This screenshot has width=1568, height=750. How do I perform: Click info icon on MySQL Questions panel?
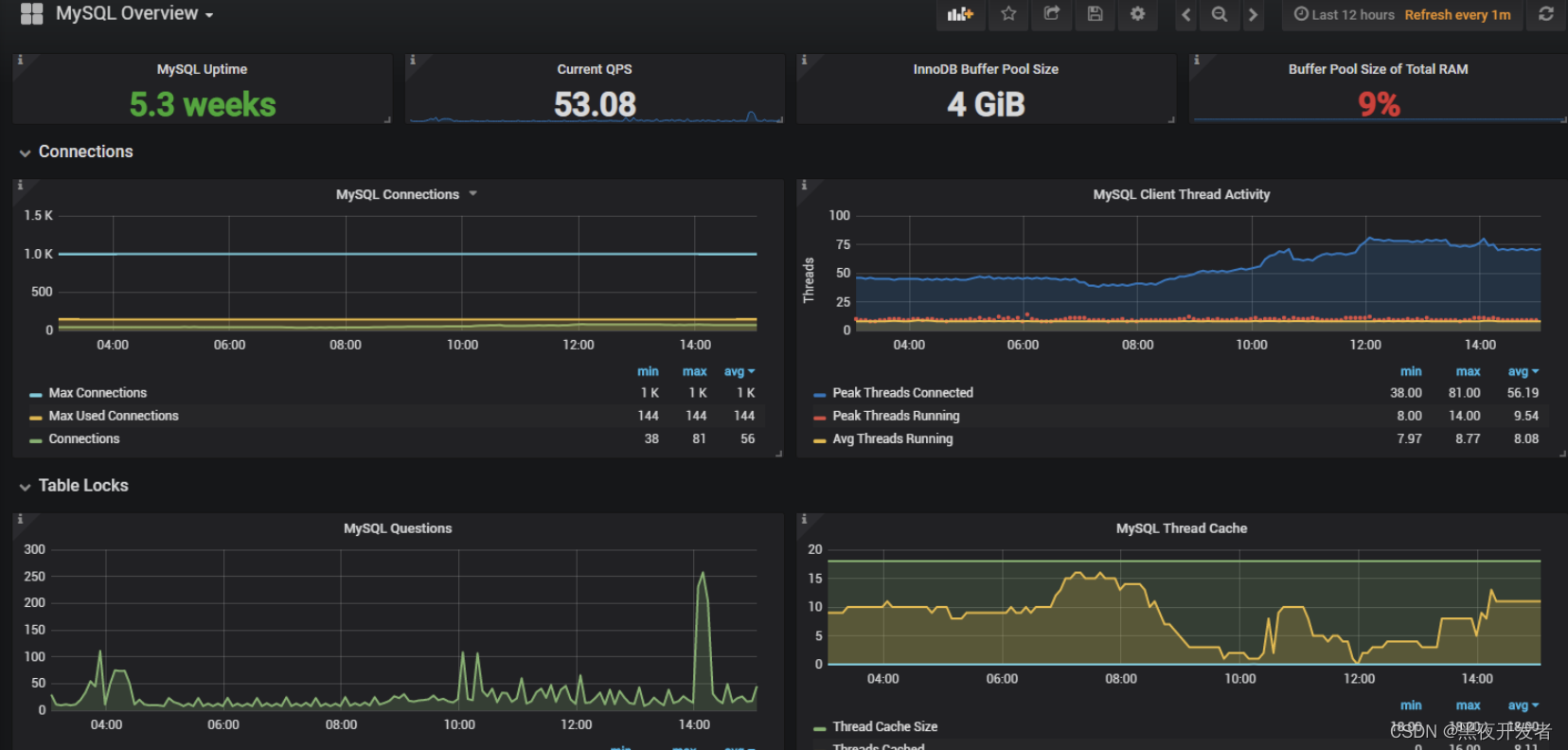(20, 519)
